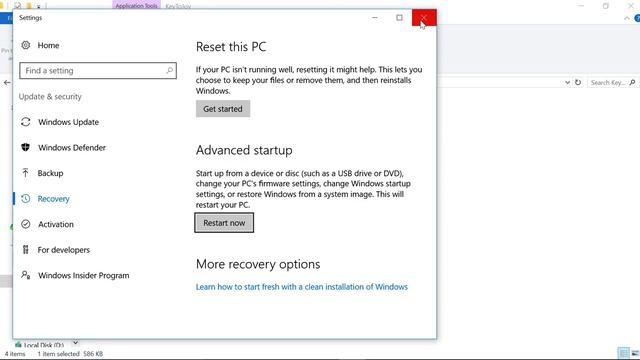Go back in File Explorer
The image size is (640, 360).
point(7,82)
